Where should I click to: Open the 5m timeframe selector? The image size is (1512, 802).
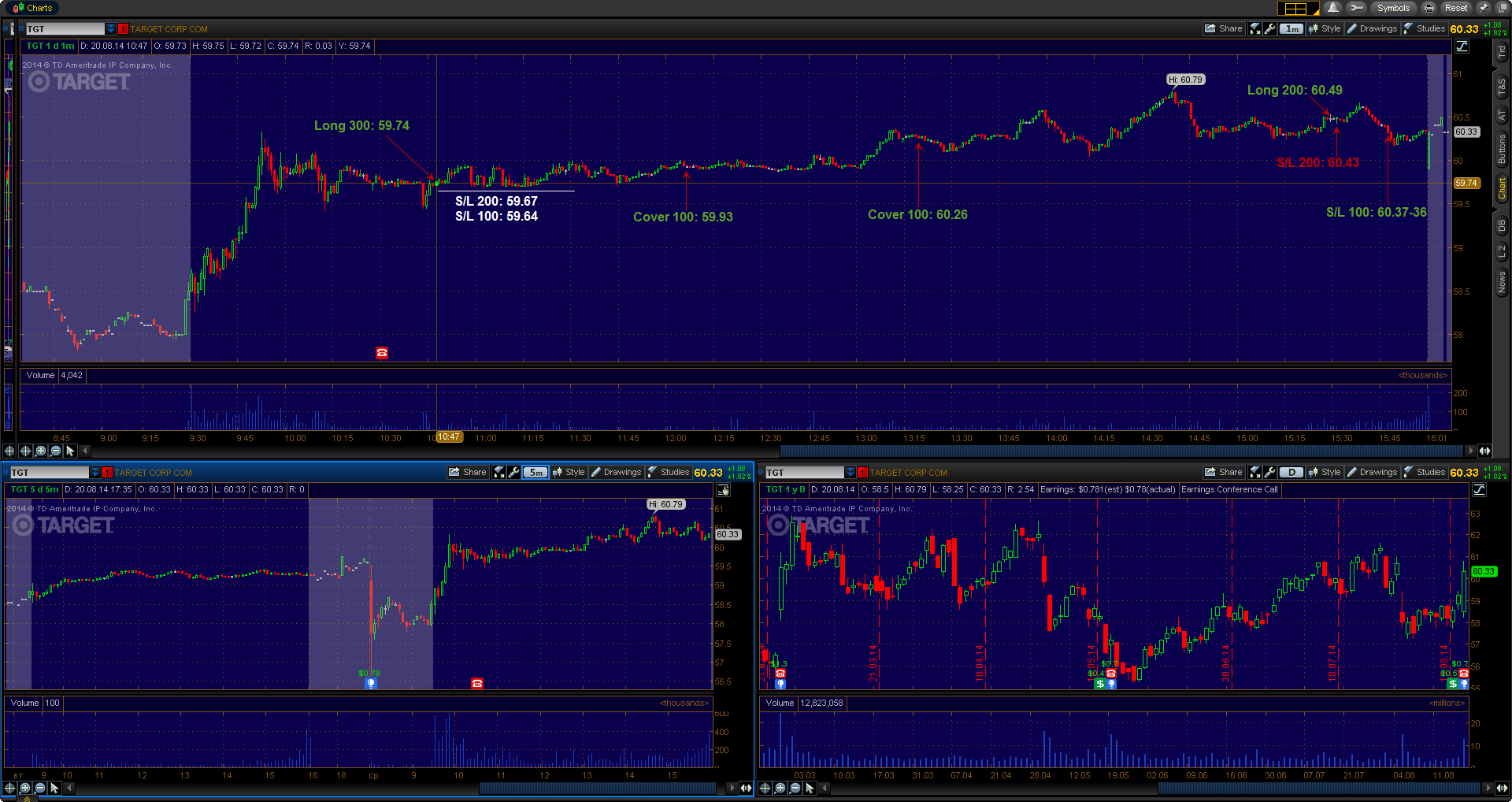pos(535,472)
